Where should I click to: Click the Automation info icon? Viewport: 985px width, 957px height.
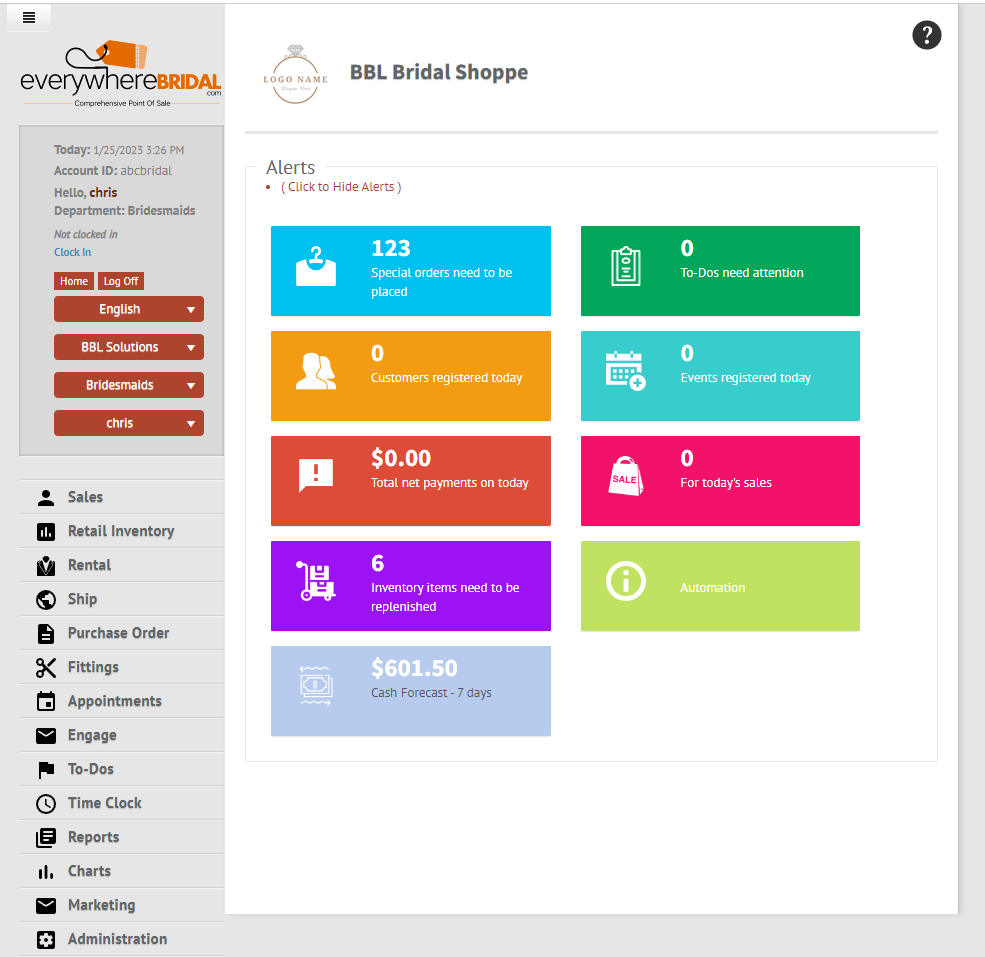[x=626, y=581]
